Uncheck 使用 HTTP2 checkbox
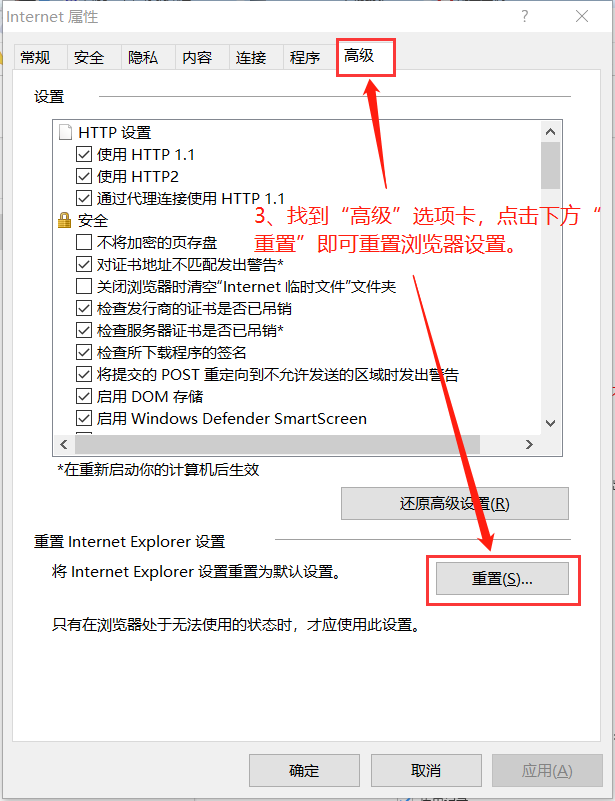The image size is (615, 801). pyautogui.click(x=83, y=176)
